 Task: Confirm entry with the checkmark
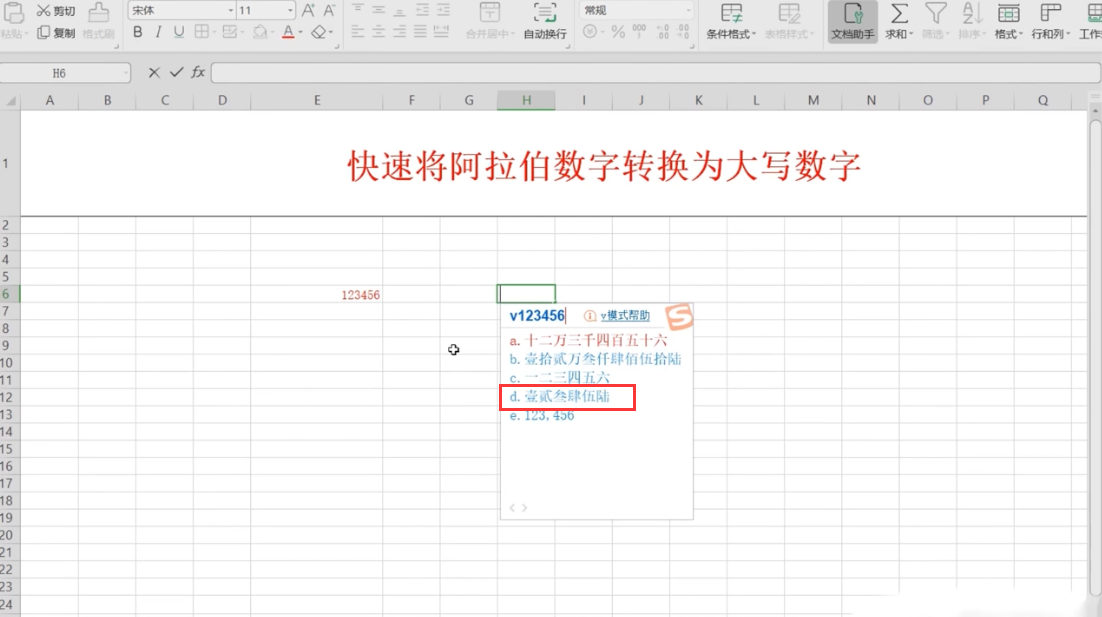[176, 72]
